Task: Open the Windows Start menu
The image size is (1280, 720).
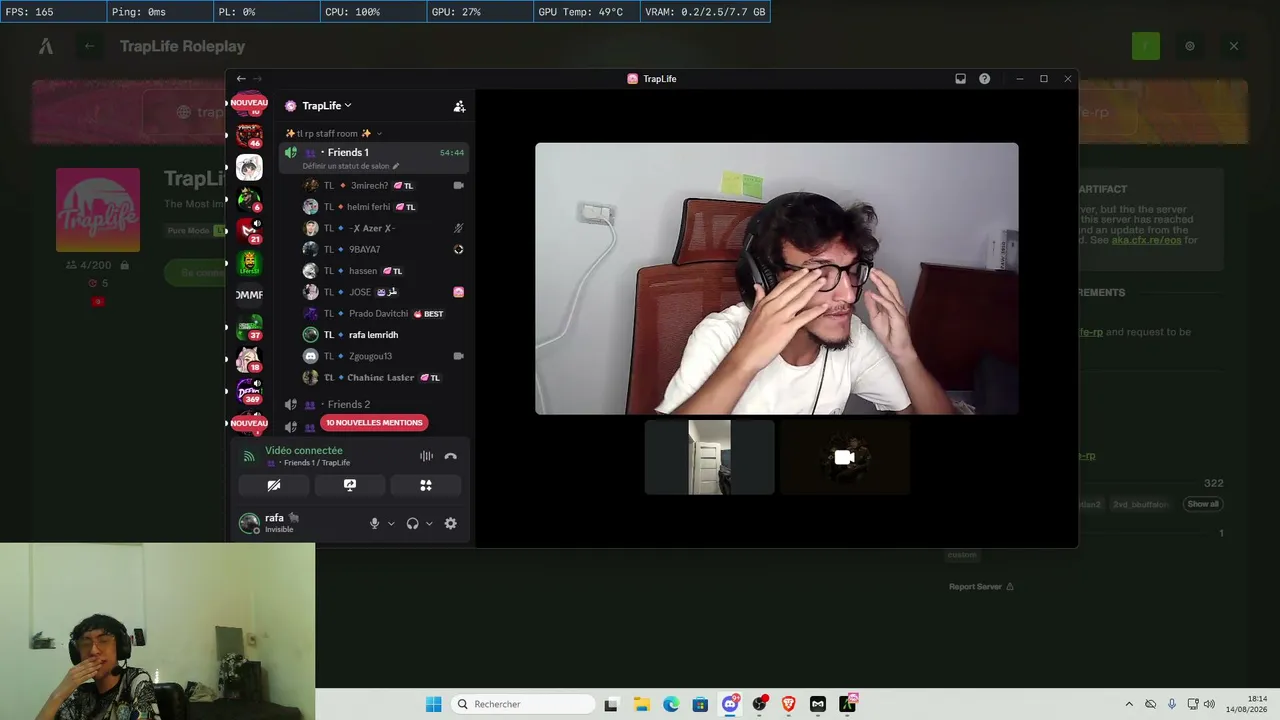Action: point(433,704)
